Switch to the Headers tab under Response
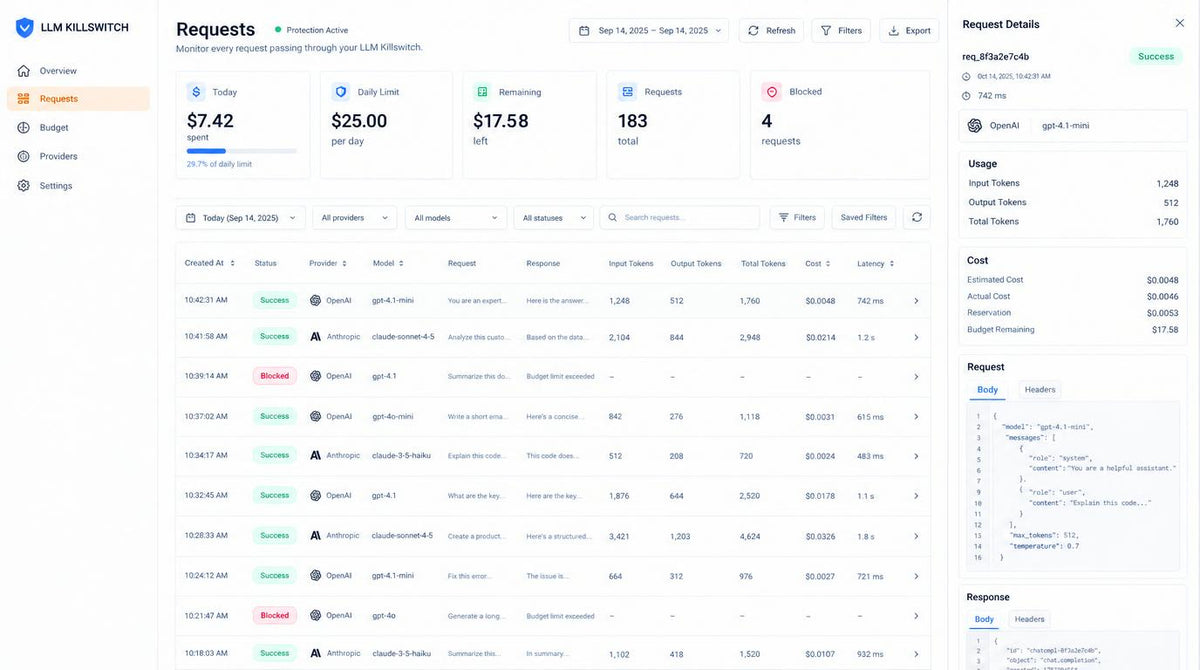The width and height of the screenshot is (1200, 670). click(x=1030, y=619)
